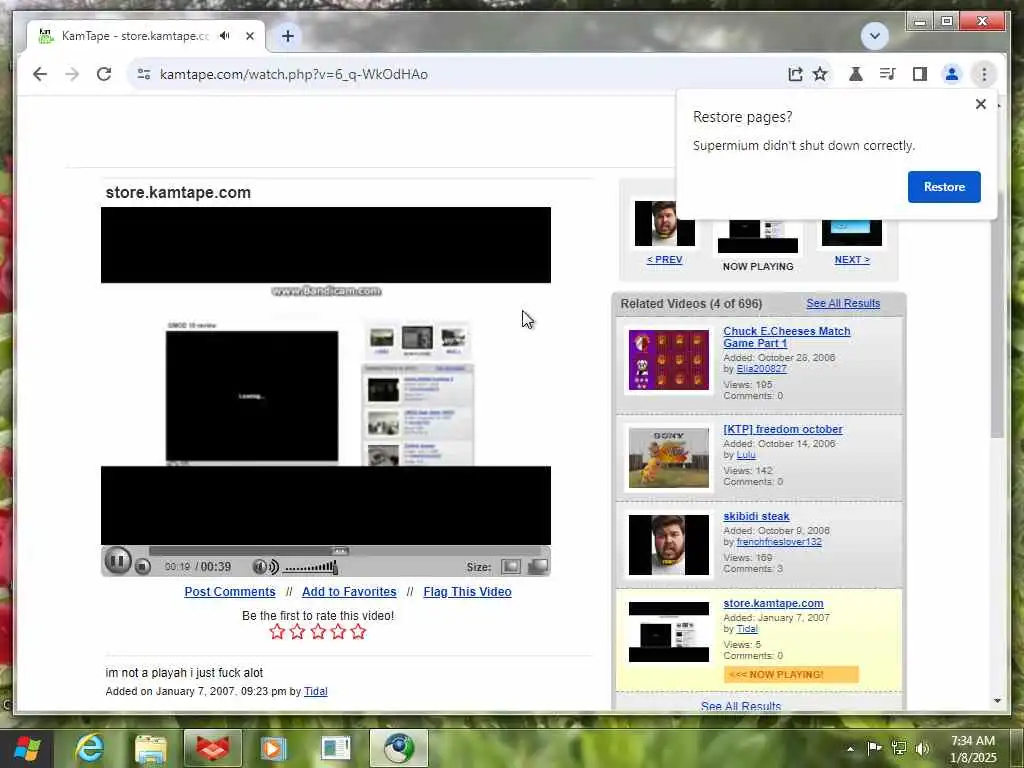1024x768 pixels.
Task: Switch player to normal size icon
Action: [511, 566]
